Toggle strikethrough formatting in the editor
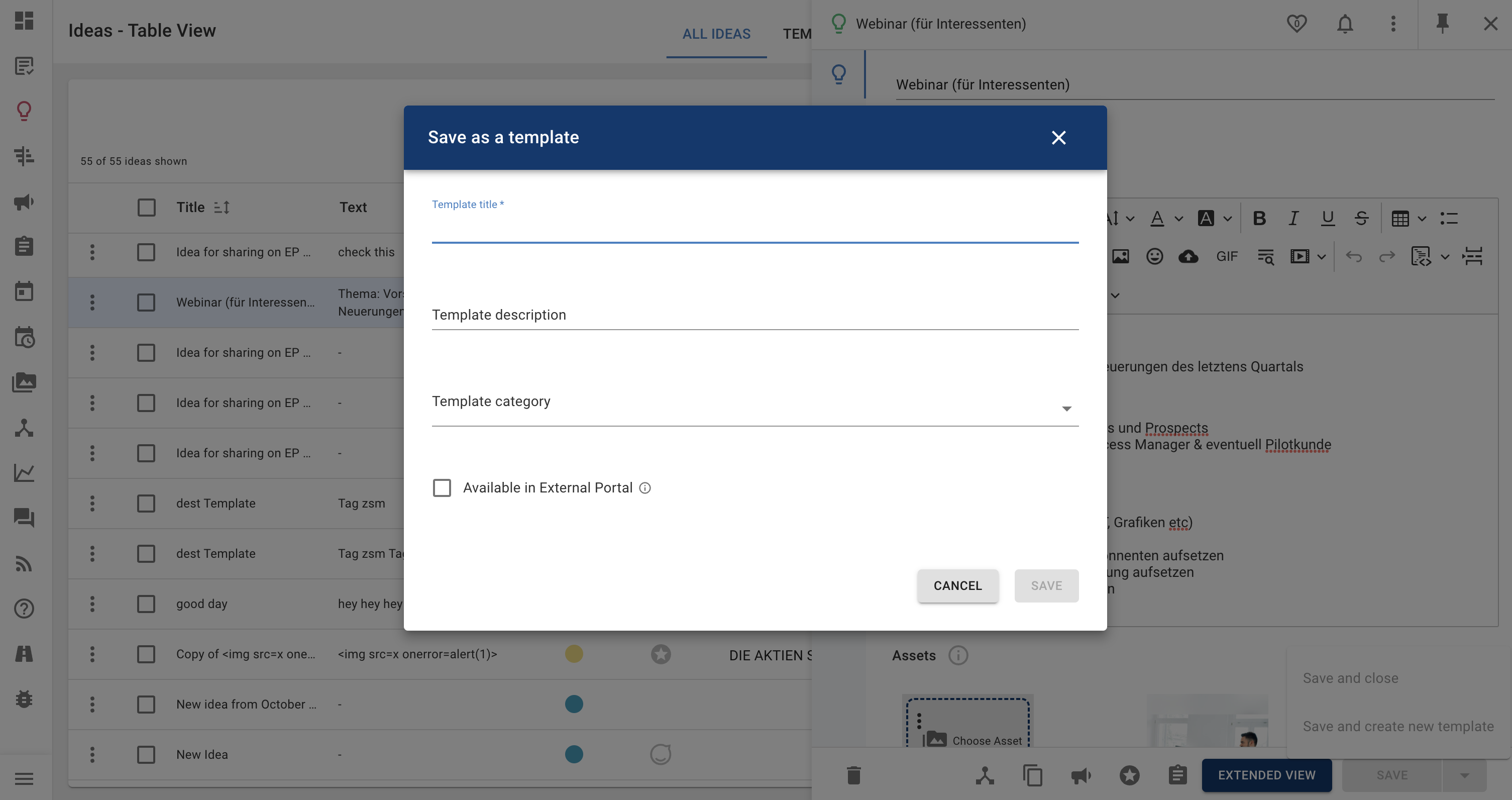This screenshot has width=1512, height=800. click(x=1362, y=219)
